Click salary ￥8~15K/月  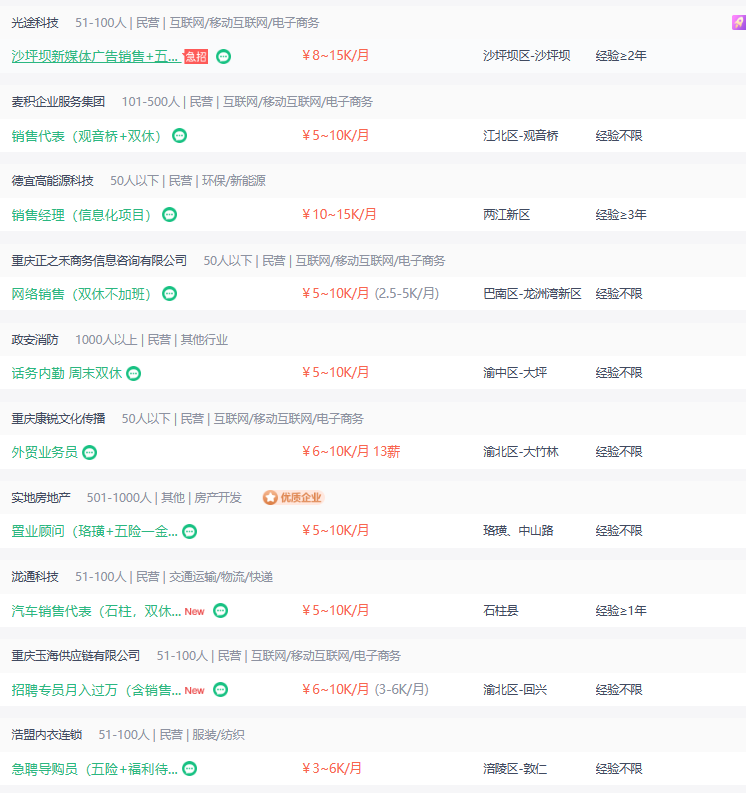(x=335, y=55)
